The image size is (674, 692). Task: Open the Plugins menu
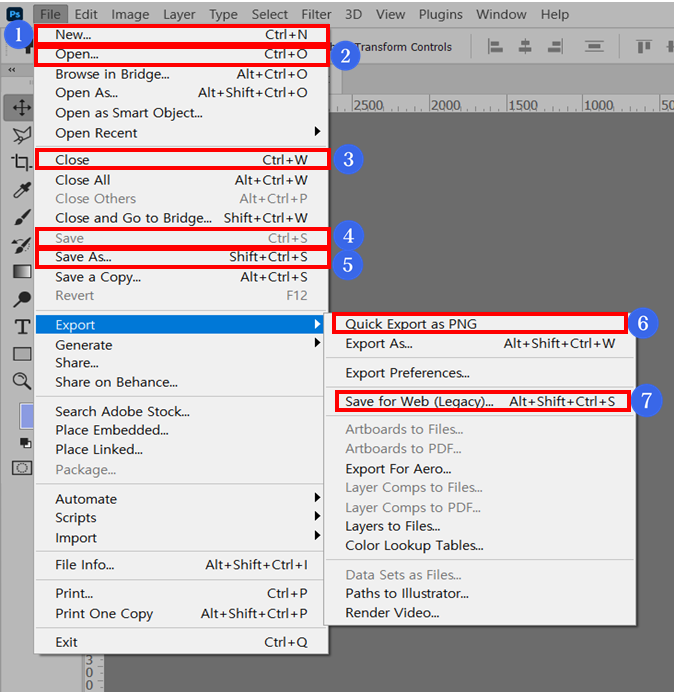441,15
